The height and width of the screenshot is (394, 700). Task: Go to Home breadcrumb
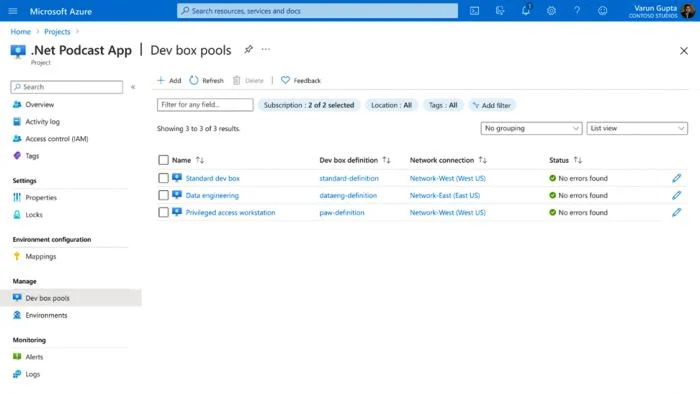point(21,31)
